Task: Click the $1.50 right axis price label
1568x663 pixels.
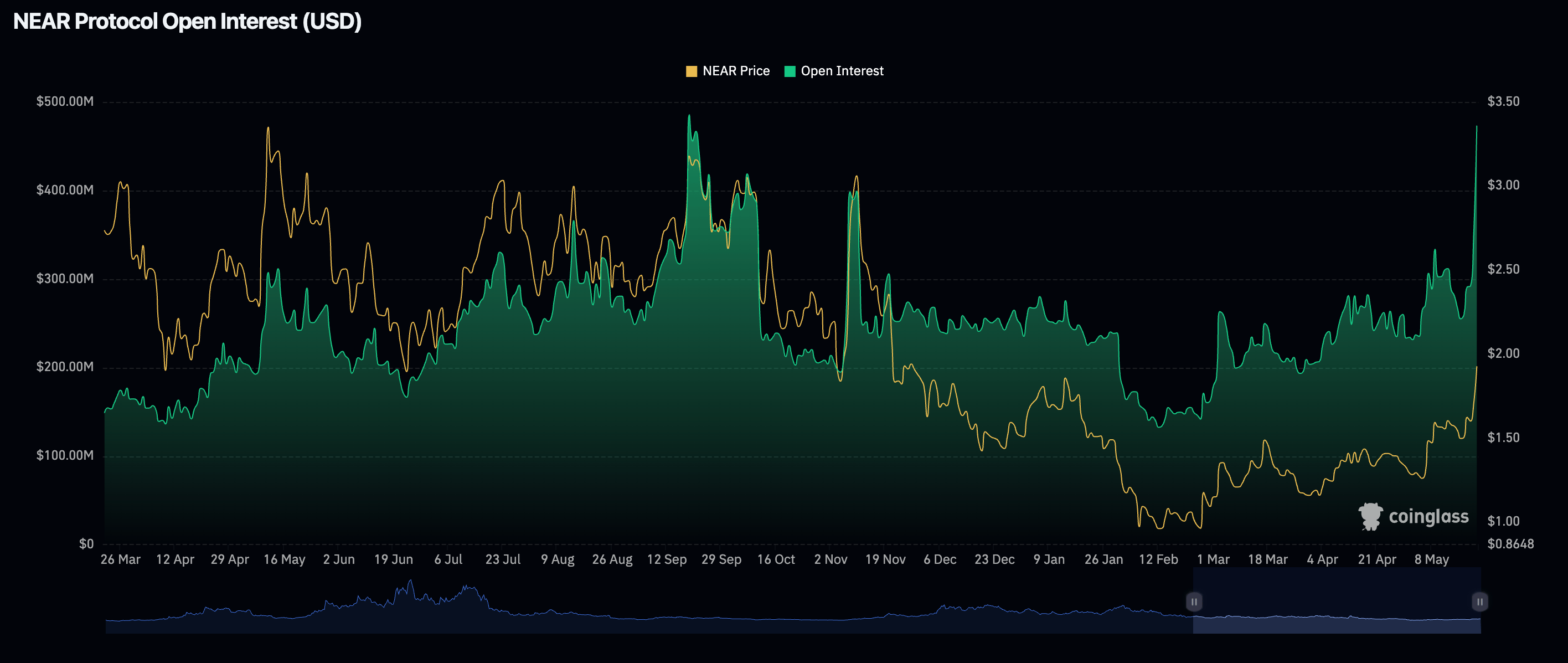Action: 1503,438
